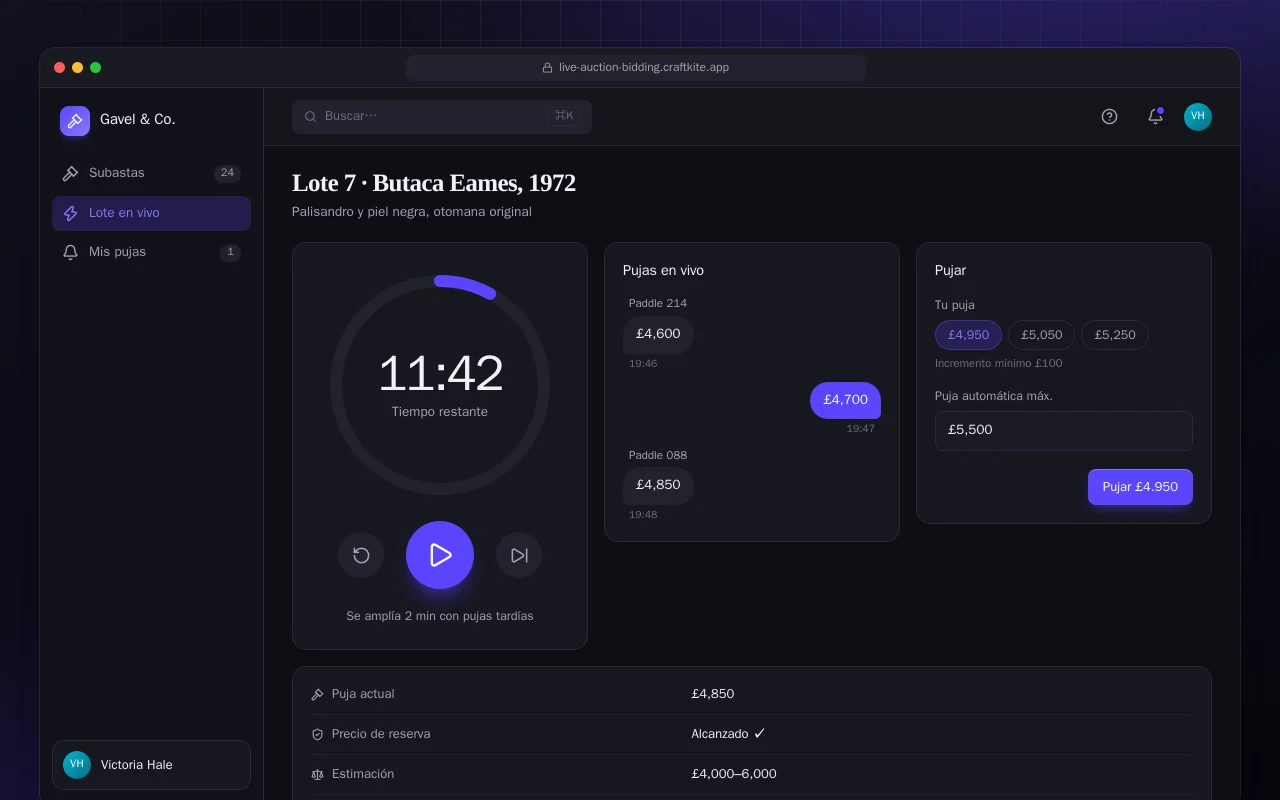Click the lock icon in address bar
This screenshot has width=1280, height=800.
547,68
